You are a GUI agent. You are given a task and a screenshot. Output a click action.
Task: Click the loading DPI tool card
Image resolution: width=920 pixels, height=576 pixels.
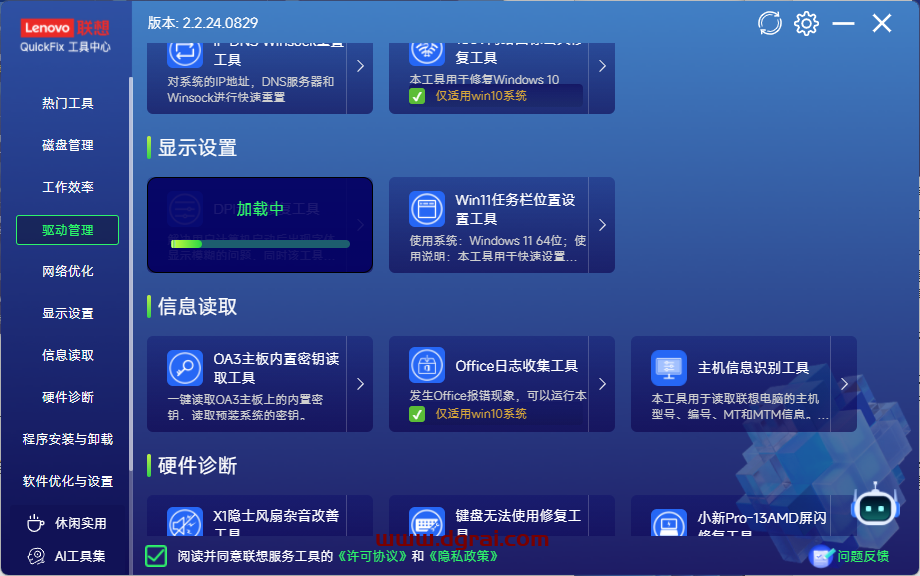[260, 225]
